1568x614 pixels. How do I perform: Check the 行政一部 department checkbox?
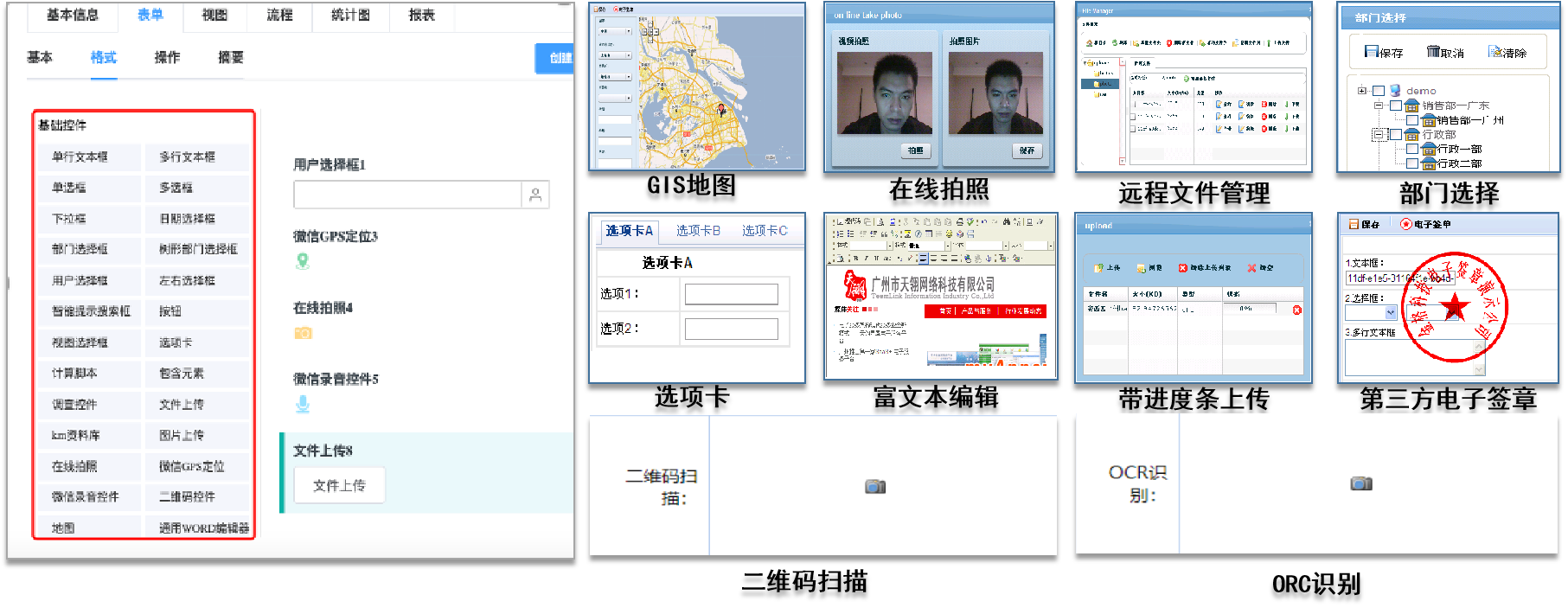[1412, 149]
